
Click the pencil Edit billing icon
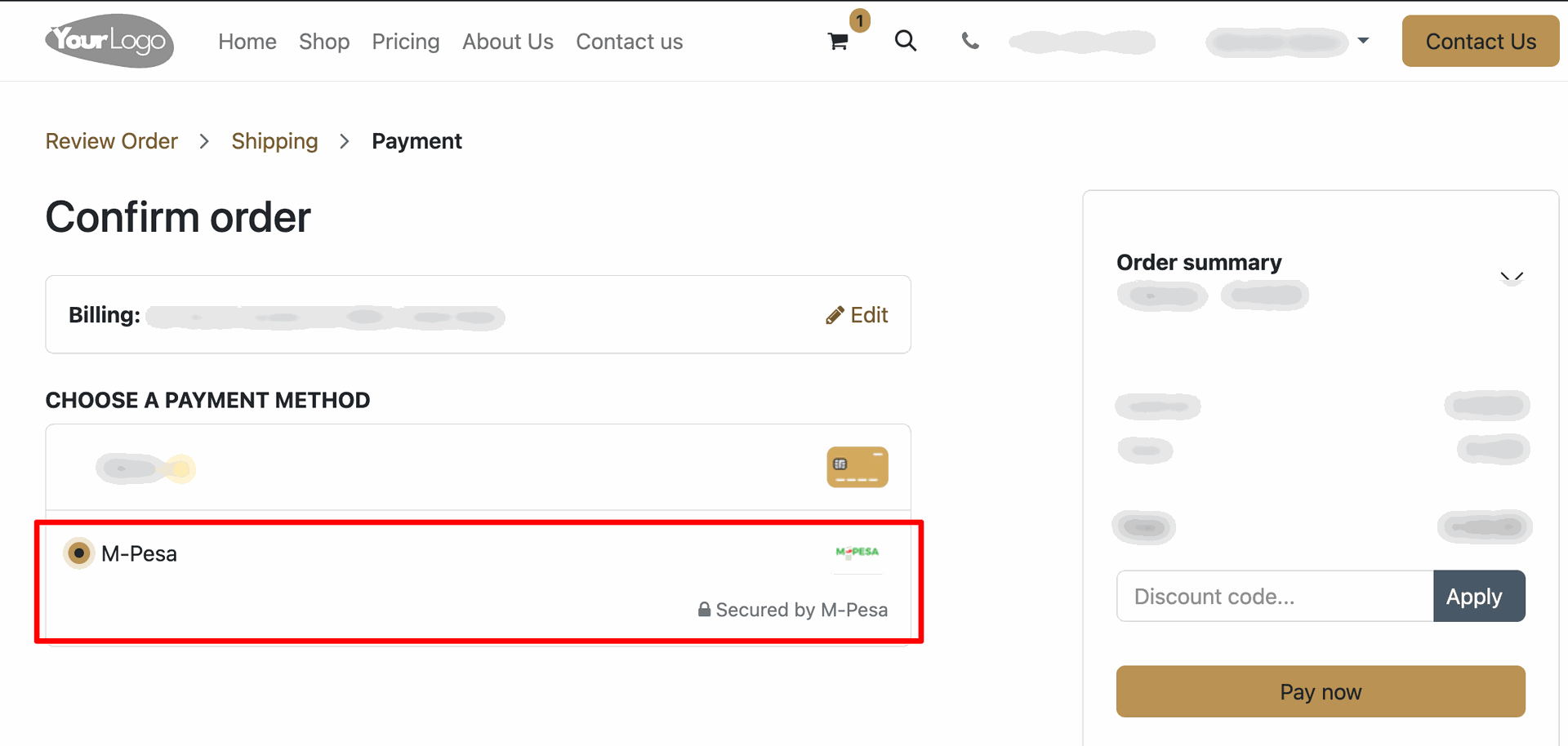coord(835,316)
